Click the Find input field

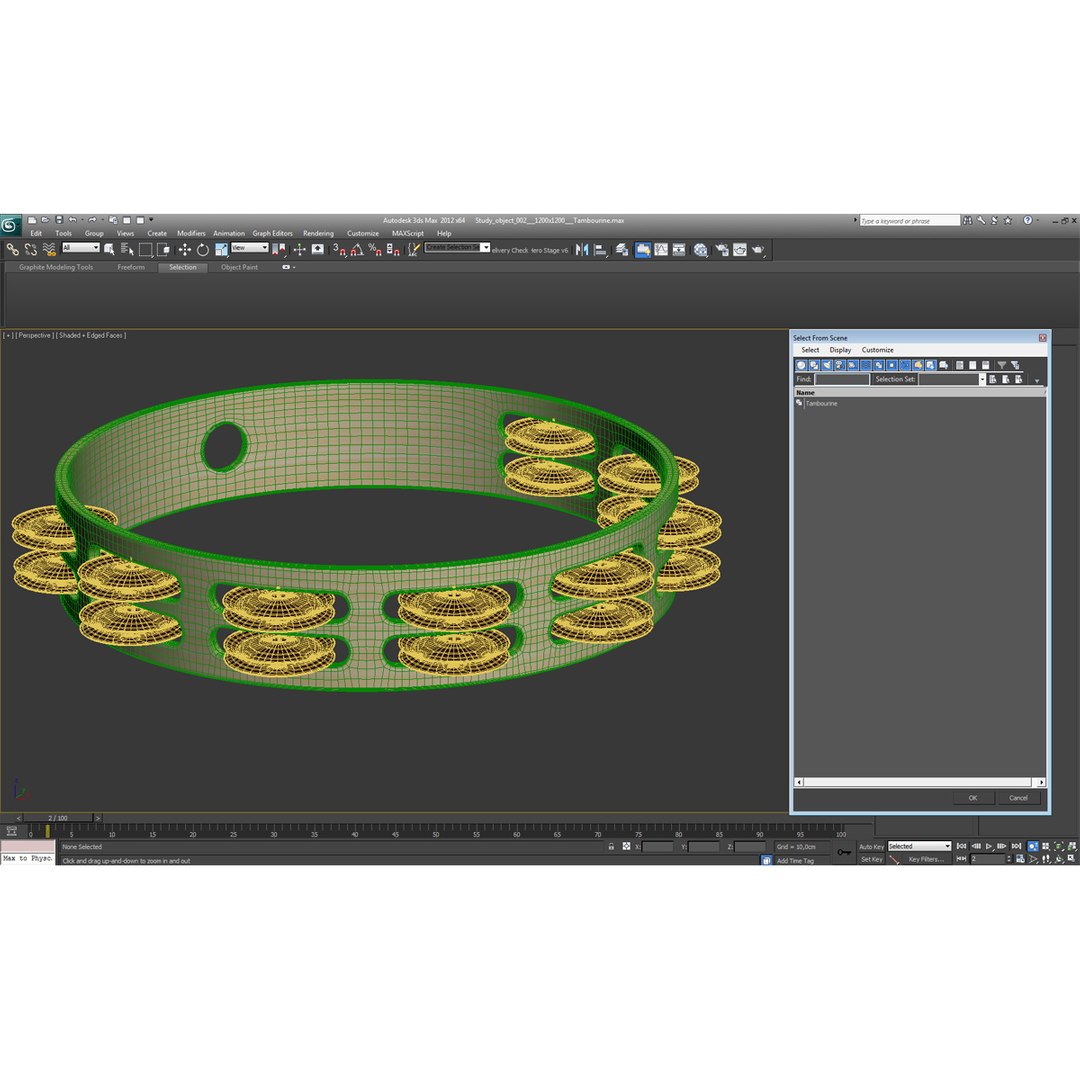tap(842, 379)
